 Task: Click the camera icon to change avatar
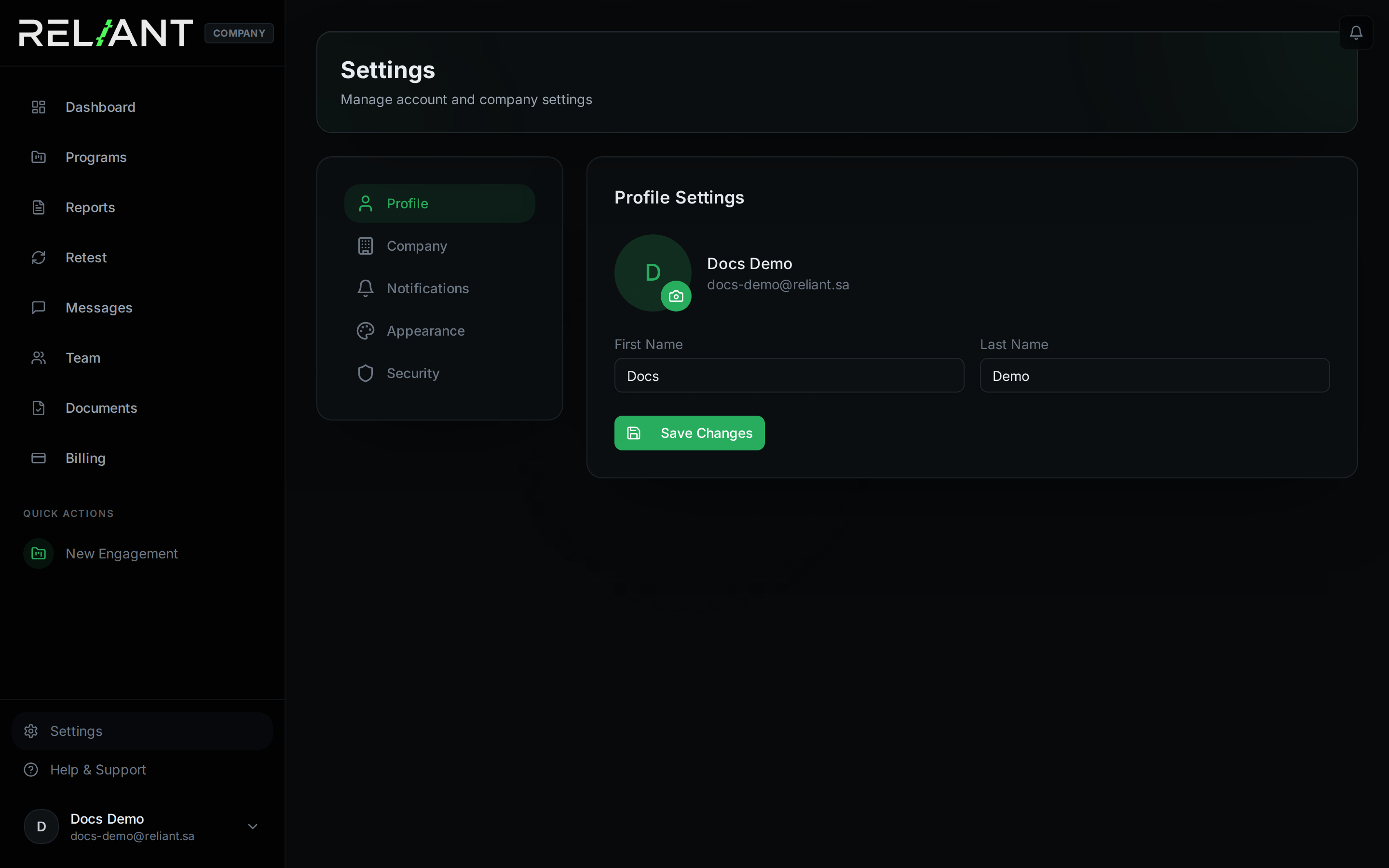[x=676, y=296]
